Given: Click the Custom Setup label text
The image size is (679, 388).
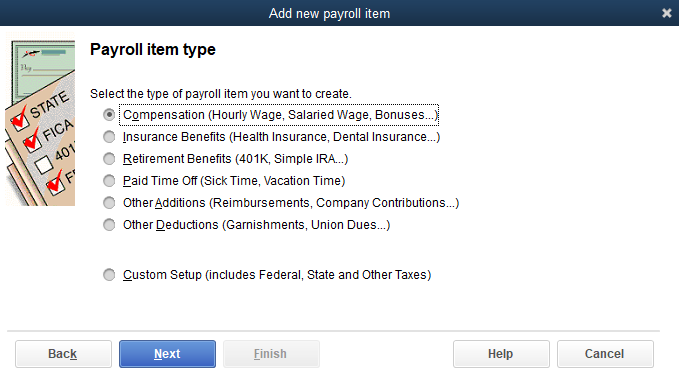Looking at the screenshot, I should pyautogui.click(x=277, y=275).
